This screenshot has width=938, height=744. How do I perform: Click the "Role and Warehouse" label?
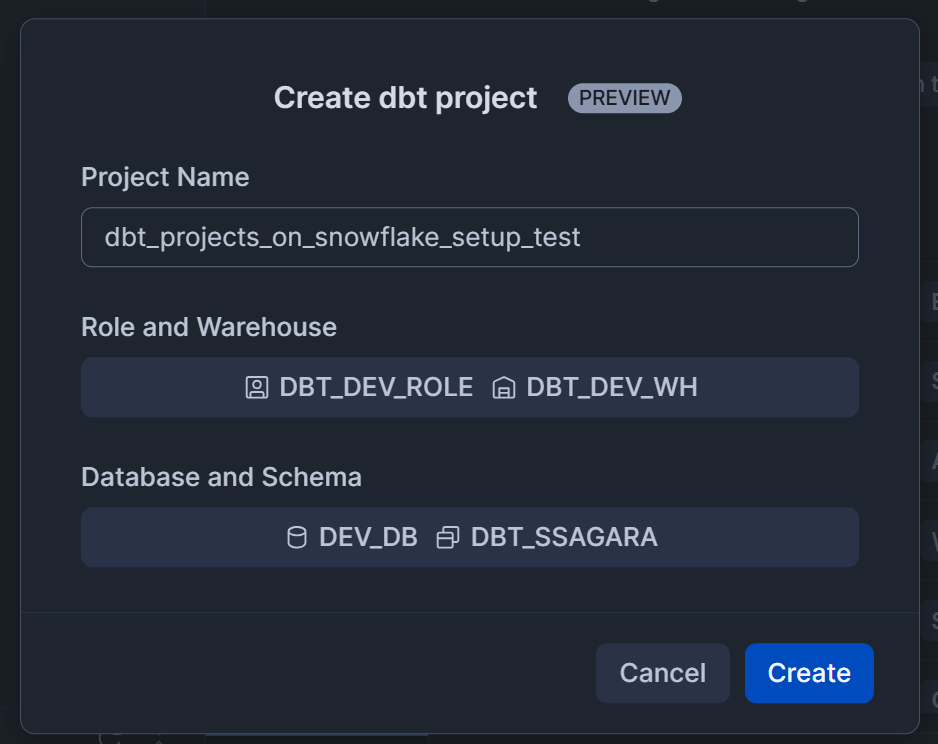click(x=209, y=327)
